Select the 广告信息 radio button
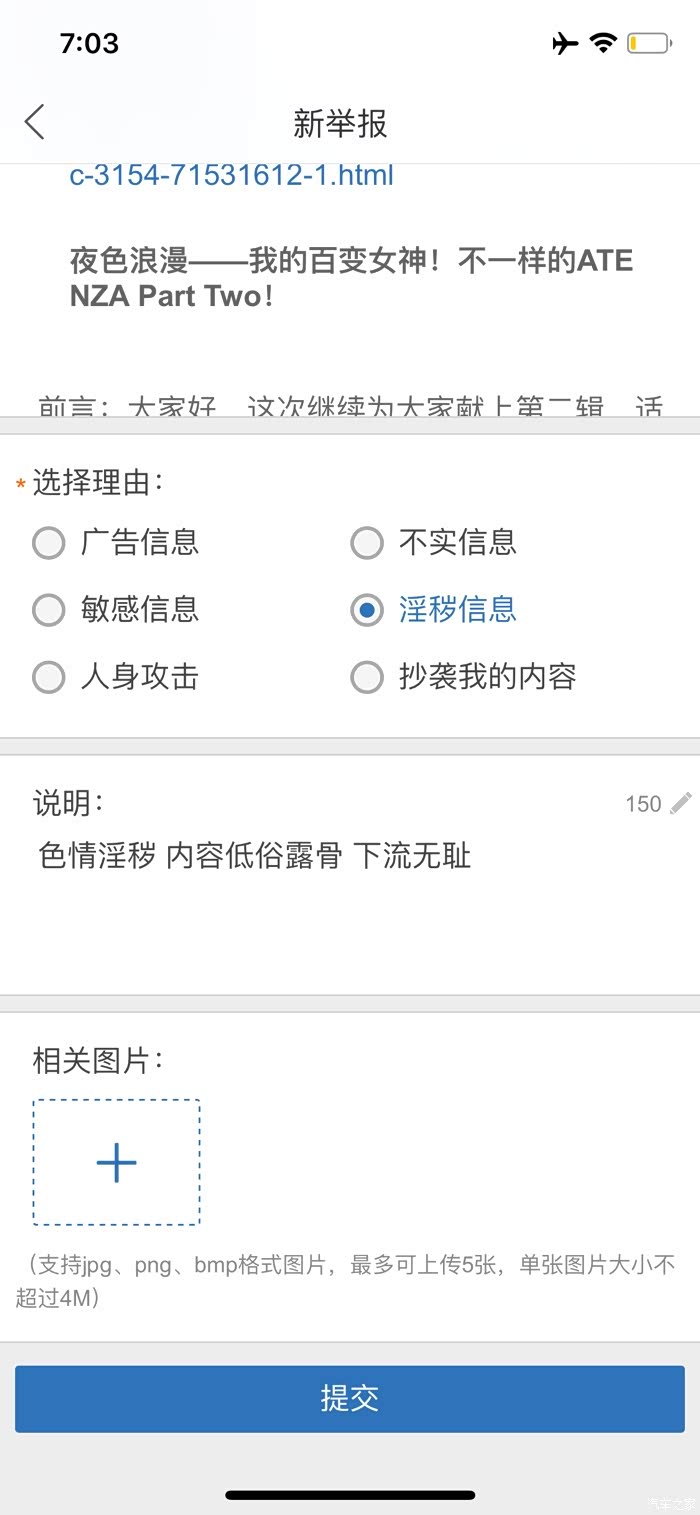Viewport: 700px width, 1515px height. tap(49, 543)
